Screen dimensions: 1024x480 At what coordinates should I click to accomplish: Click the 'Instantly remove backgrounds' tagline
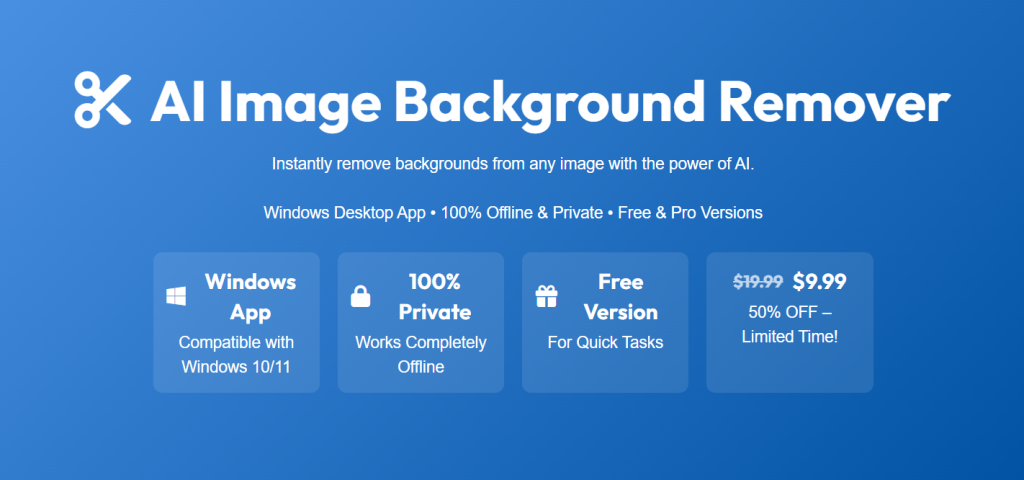(513, 164)
